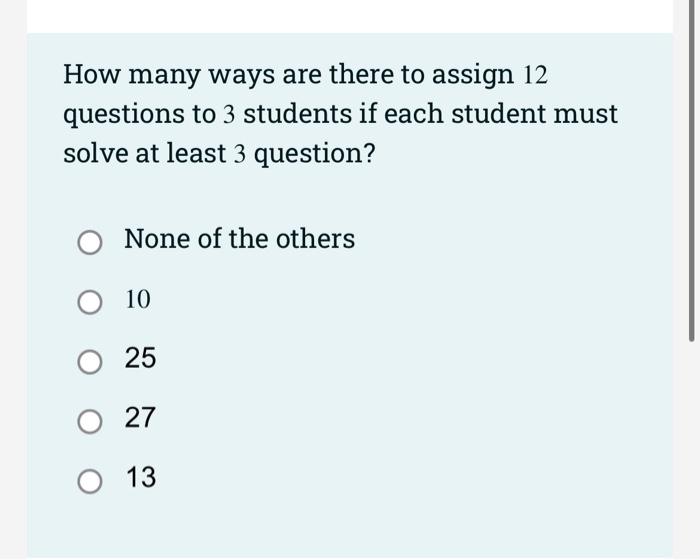Click the word 'assign' in the question
The image size is (700, 560).
pos(473,75)
